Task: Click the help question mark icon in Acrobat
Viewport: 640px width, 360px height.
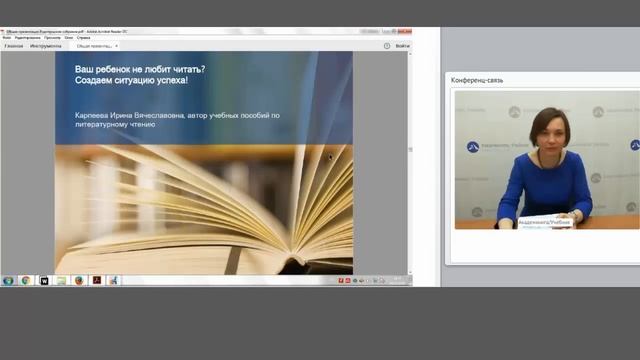Action: [x=387, y=46]
